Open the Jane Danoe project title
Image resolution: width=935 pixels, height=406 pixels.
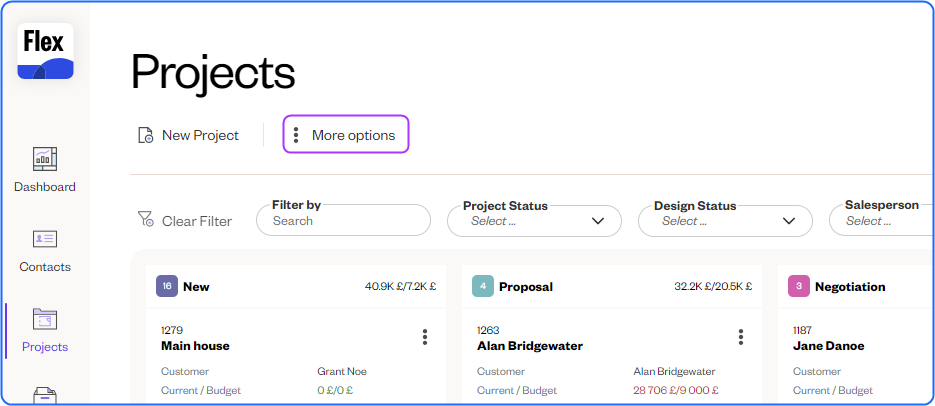click(828, 346)
